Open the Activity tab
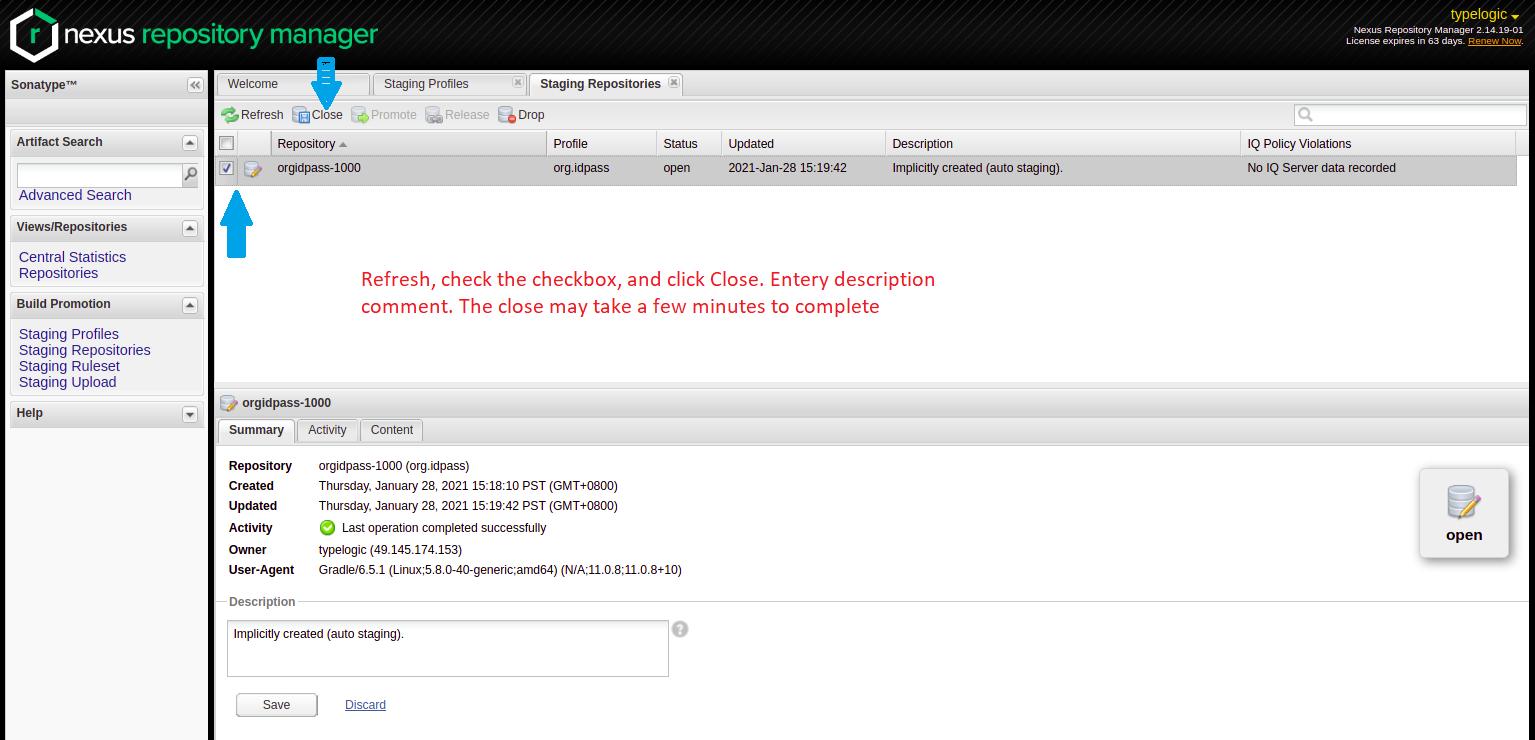Image resolution: width=1535 pixels, height=740 pixels. tap(327, 430)
